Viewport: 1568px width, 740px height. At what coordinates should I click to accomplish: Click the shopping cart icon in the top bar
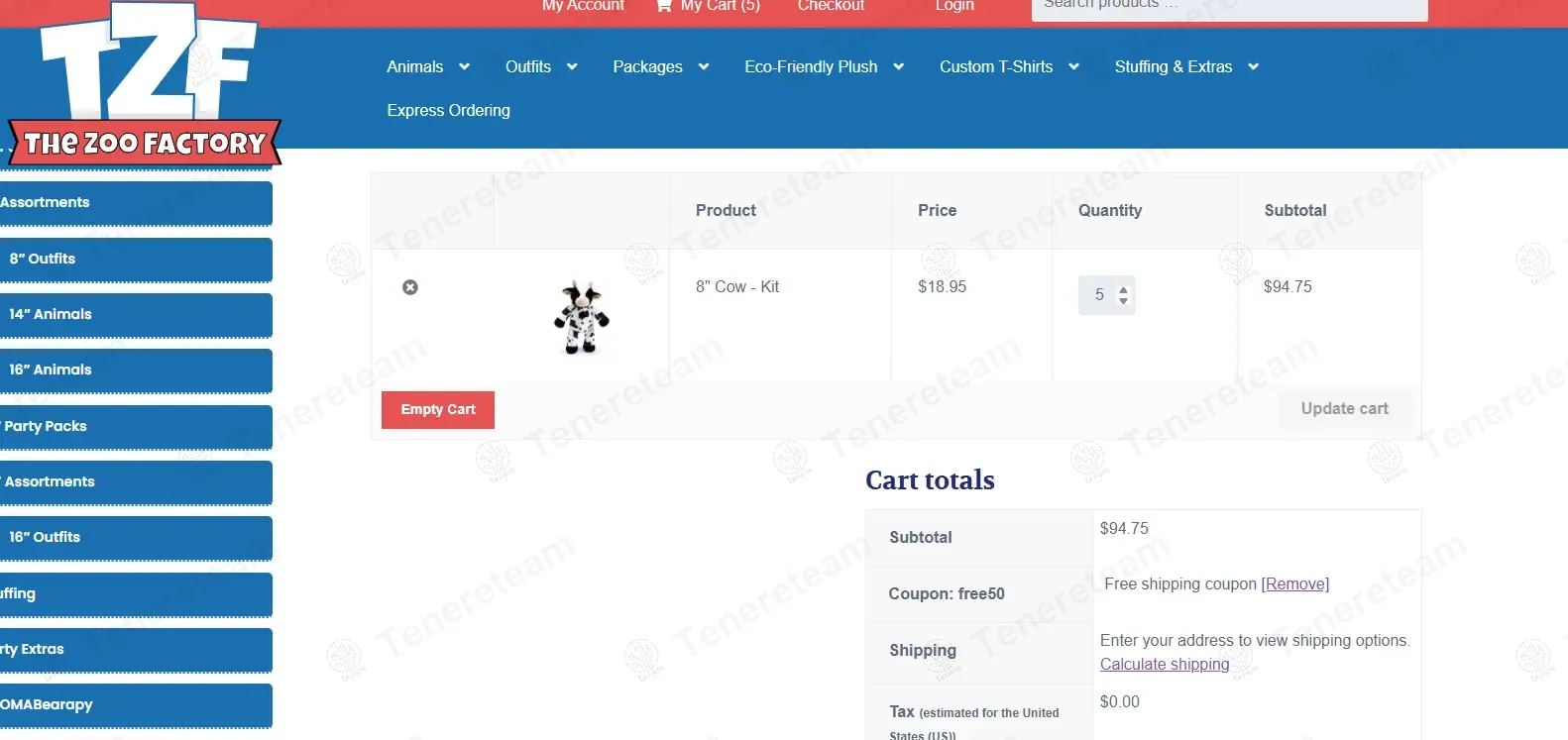coord(664,5)
